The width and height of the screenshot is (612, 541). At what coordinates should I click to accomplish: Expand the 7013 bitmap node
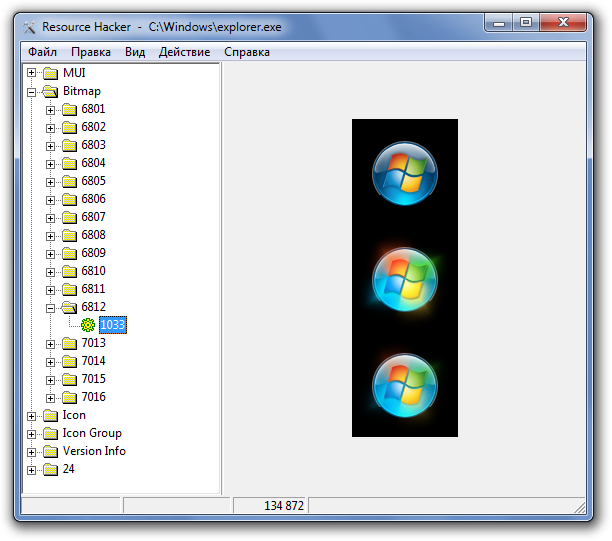click(51, 343)
